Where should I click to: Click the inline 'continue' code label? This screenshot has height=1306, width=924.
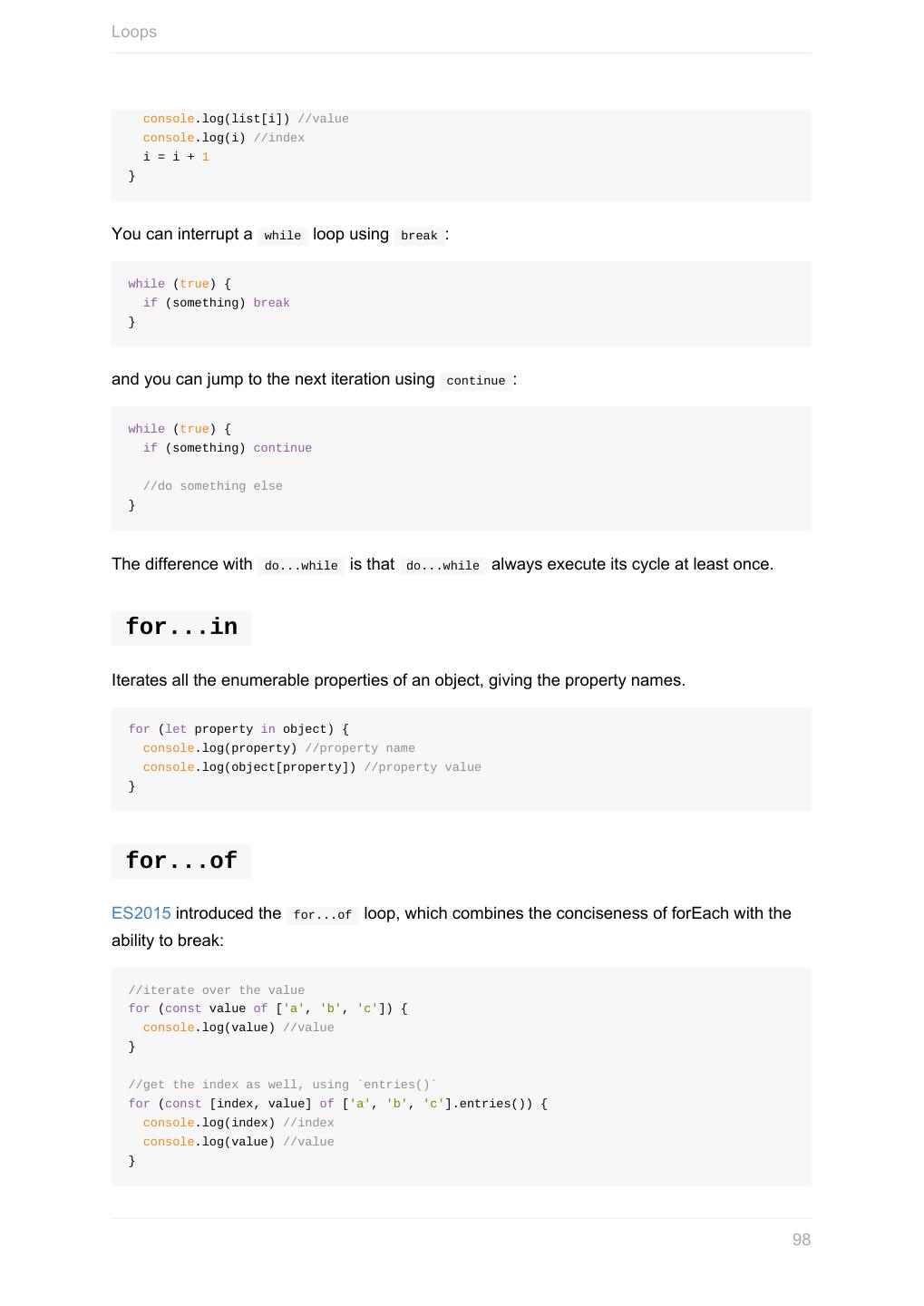[x=476, y=381]
